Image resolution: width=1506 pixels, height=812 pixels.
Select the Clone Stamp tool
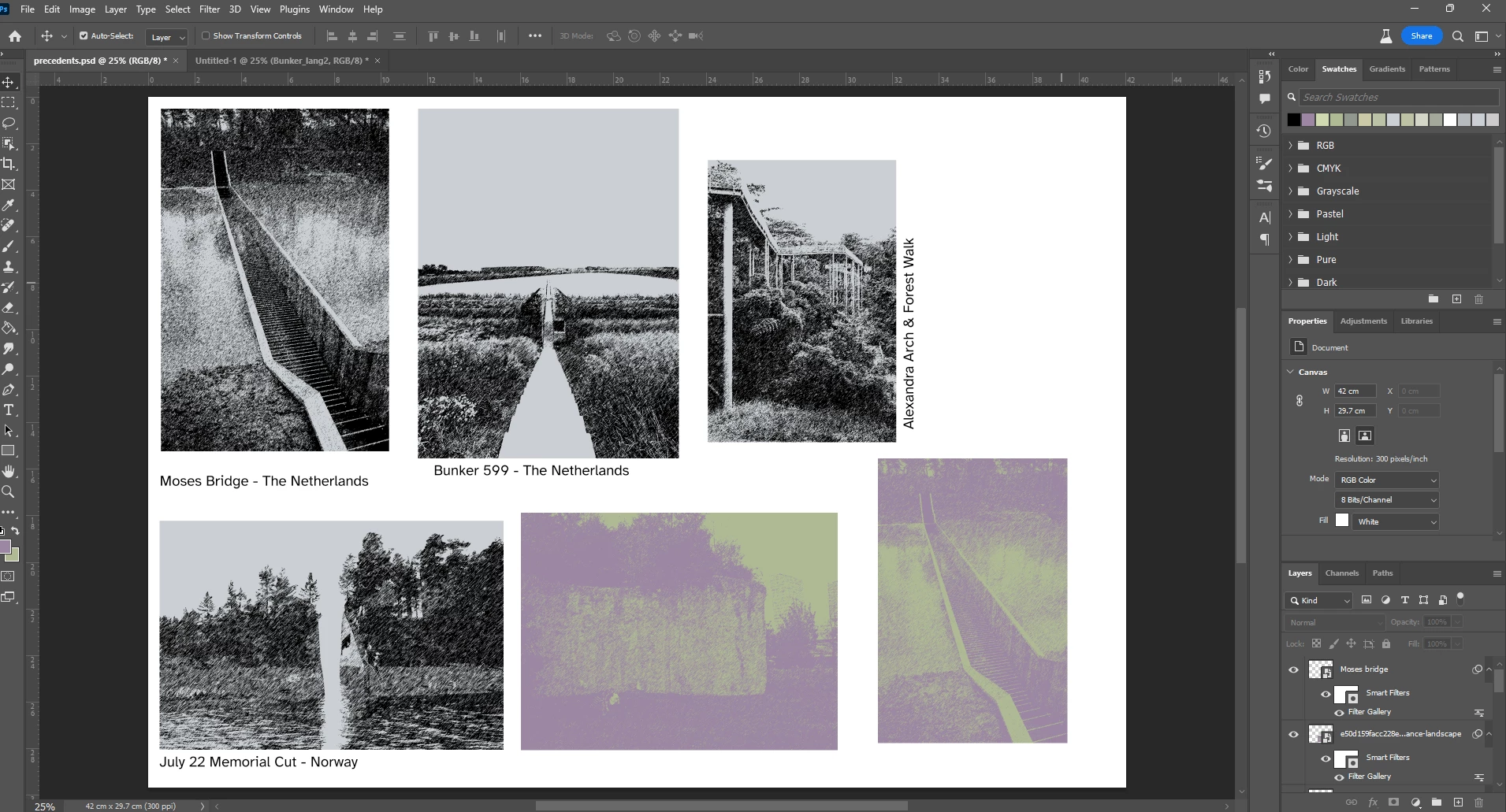pos(9,266)
